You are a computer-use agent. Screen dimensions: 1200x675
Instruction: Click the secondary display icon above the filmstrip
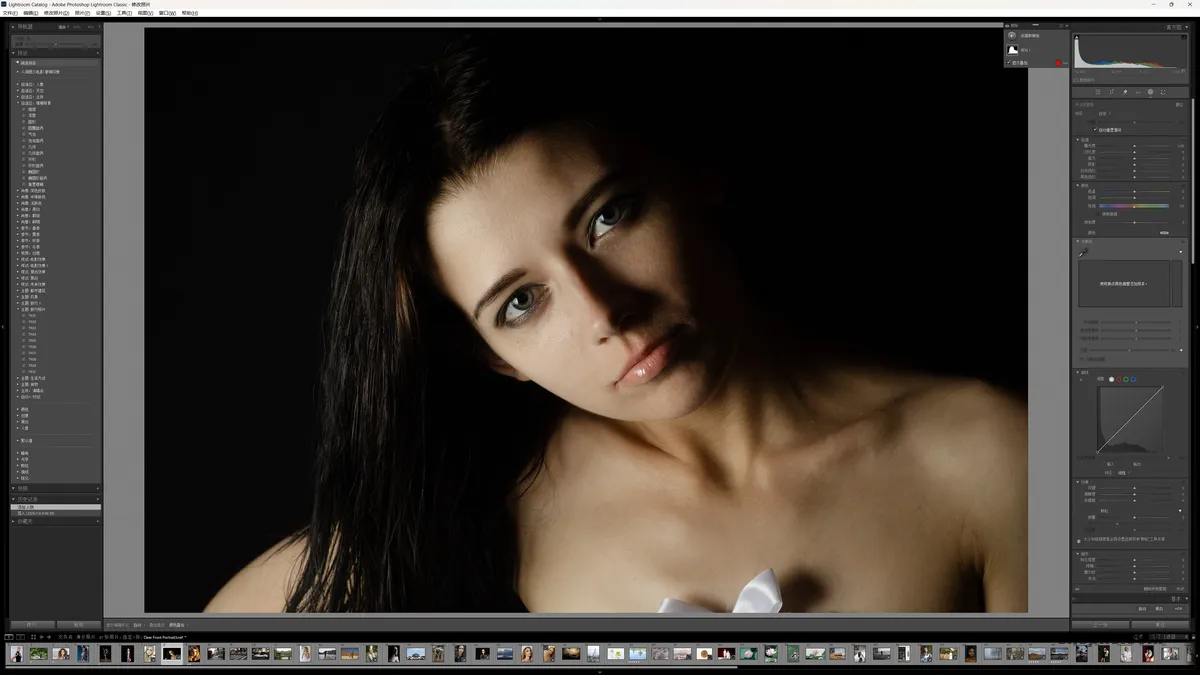tap(20, 637)
